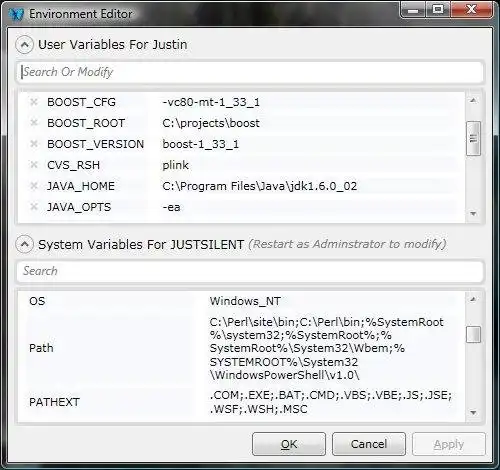Select the BOOST_CFG variable name
Image resolution: width=500 pixels, height=470 pixels.
(81, 102)
